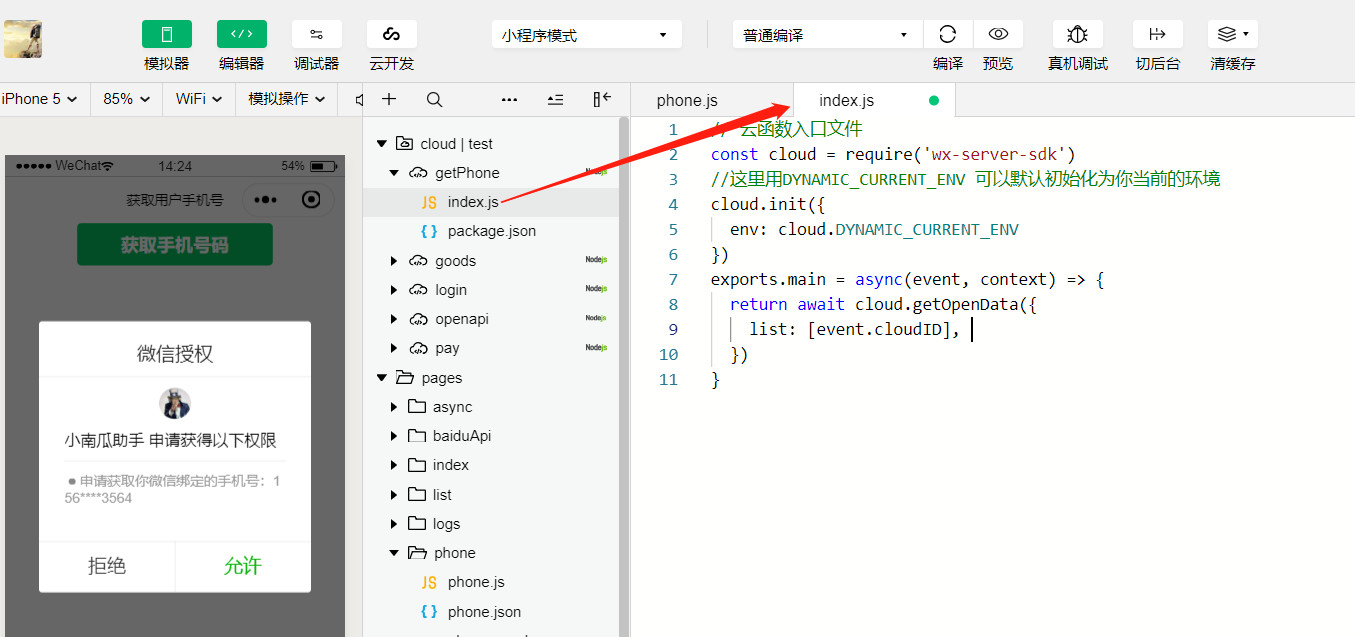Click 'wx-server-sdk' string in line 2
The height and width of the screenshot is (637, 1355).
[995, 155]
